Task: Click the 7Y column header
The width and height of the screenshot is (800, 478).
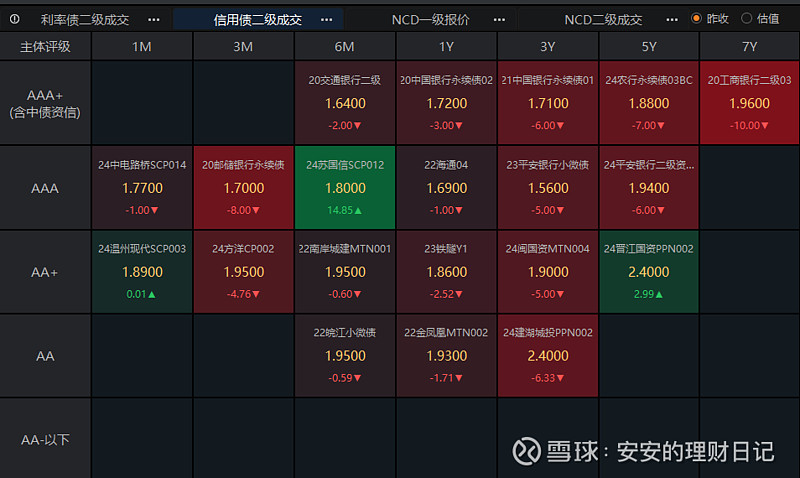Action: tap(749, 46)
